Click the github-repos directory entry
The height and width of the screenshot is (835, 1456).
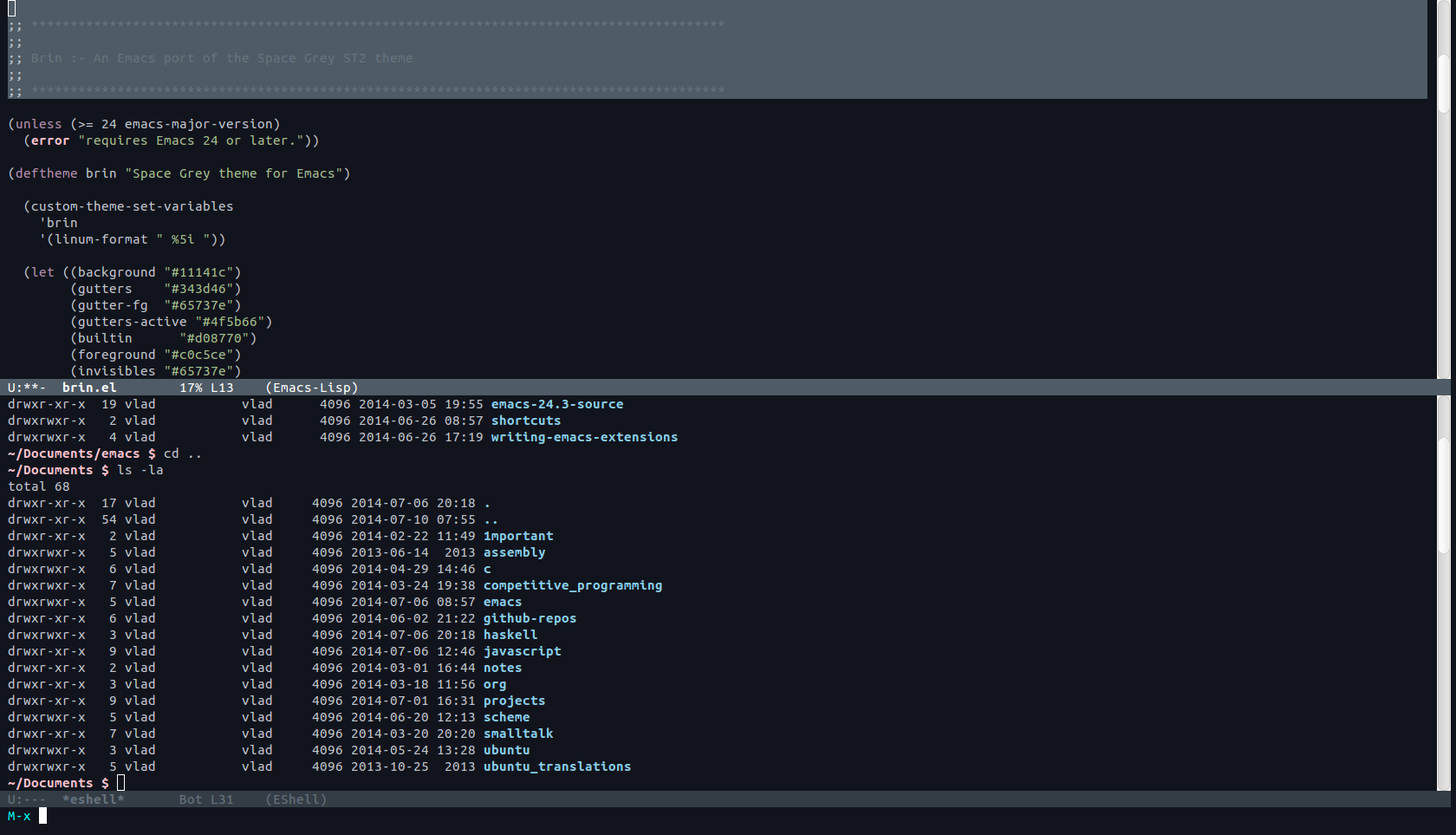530,618
